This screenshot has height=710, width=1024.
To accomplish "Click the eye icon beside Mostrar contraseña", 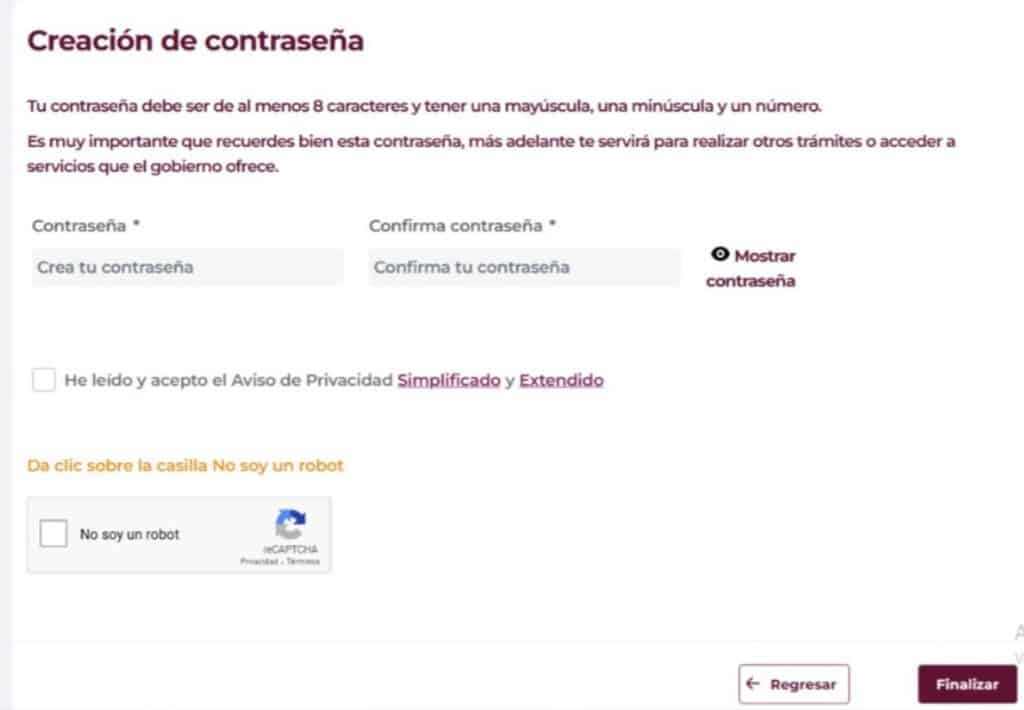I will [720, 255].
